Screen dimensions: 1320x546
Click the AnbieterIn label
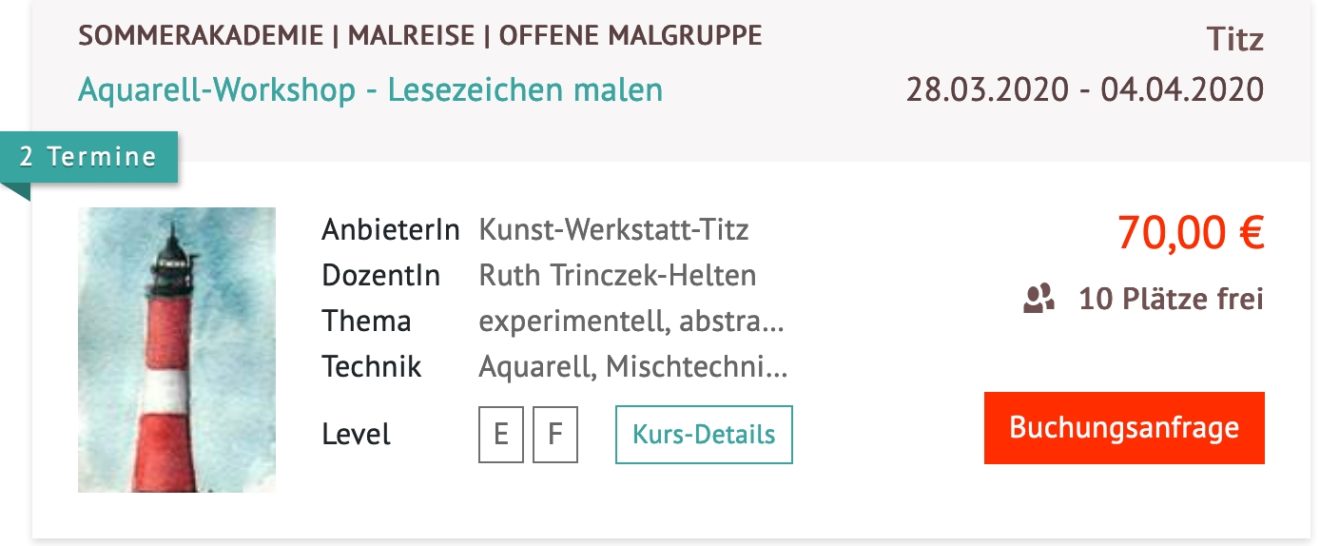[390, 230]
